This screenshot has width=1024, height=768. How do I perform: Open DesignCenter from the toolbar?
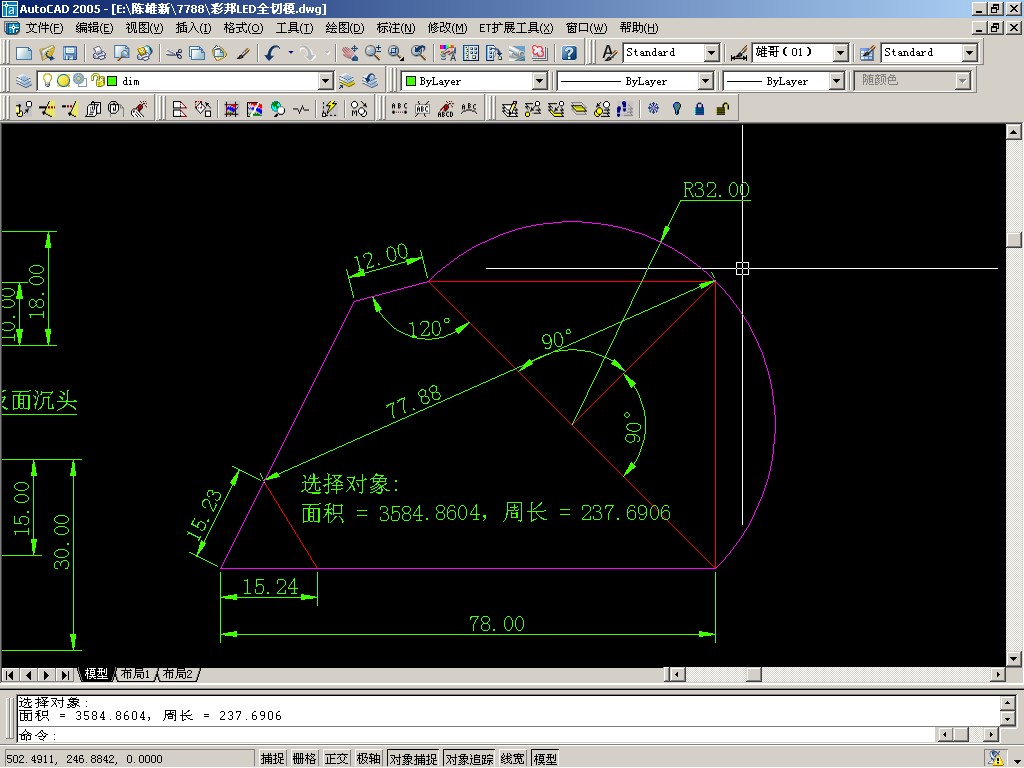click(x=470, y=53)
